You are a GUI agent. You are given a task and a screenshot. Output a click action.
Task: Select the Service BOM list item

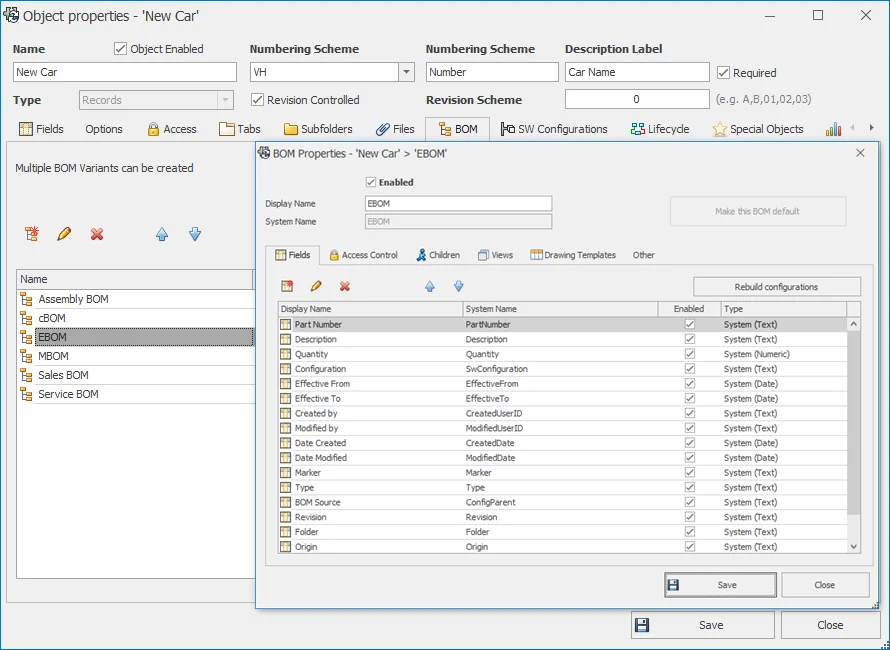[68, 394]
